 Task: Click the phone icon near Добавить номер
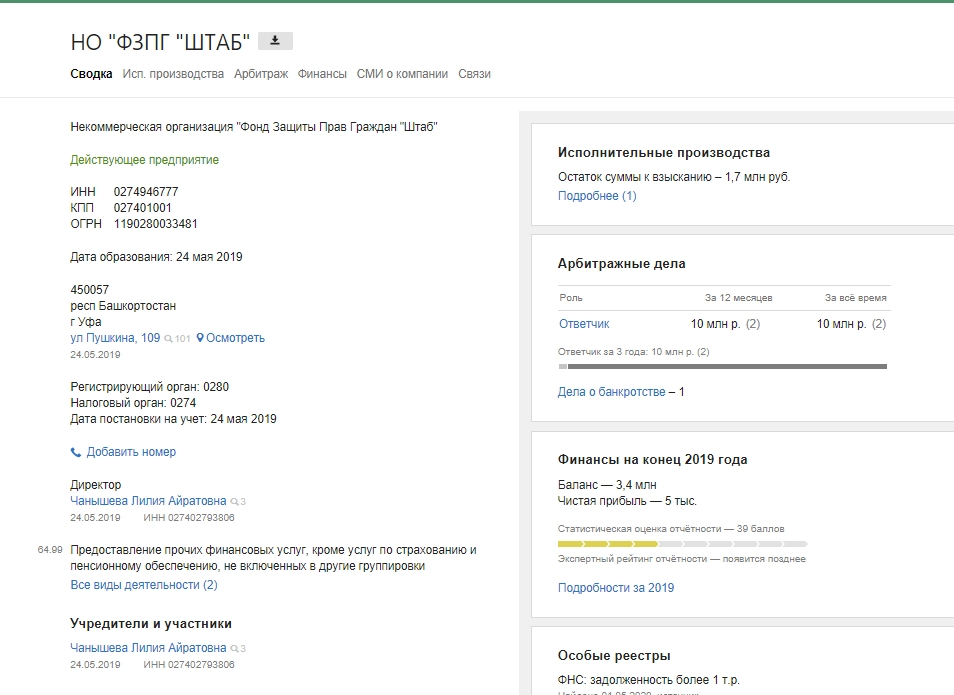[76, 452]
